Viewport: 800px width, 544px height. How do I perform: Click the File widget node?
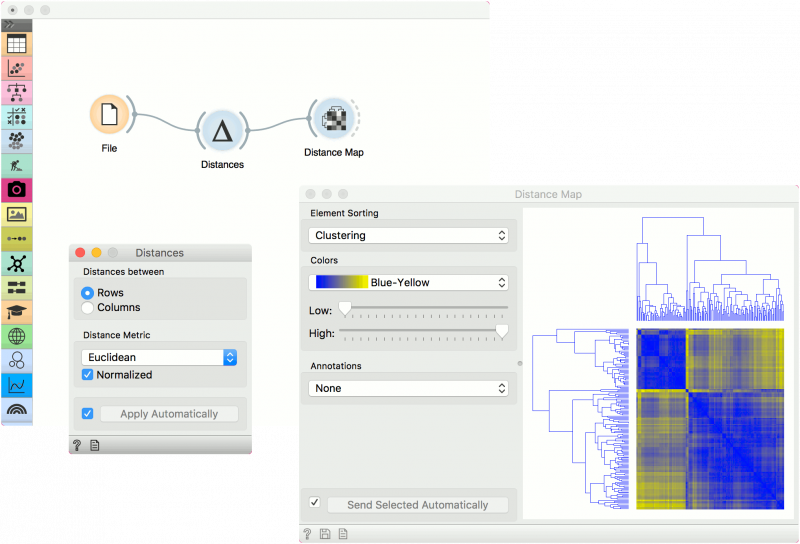109,114
